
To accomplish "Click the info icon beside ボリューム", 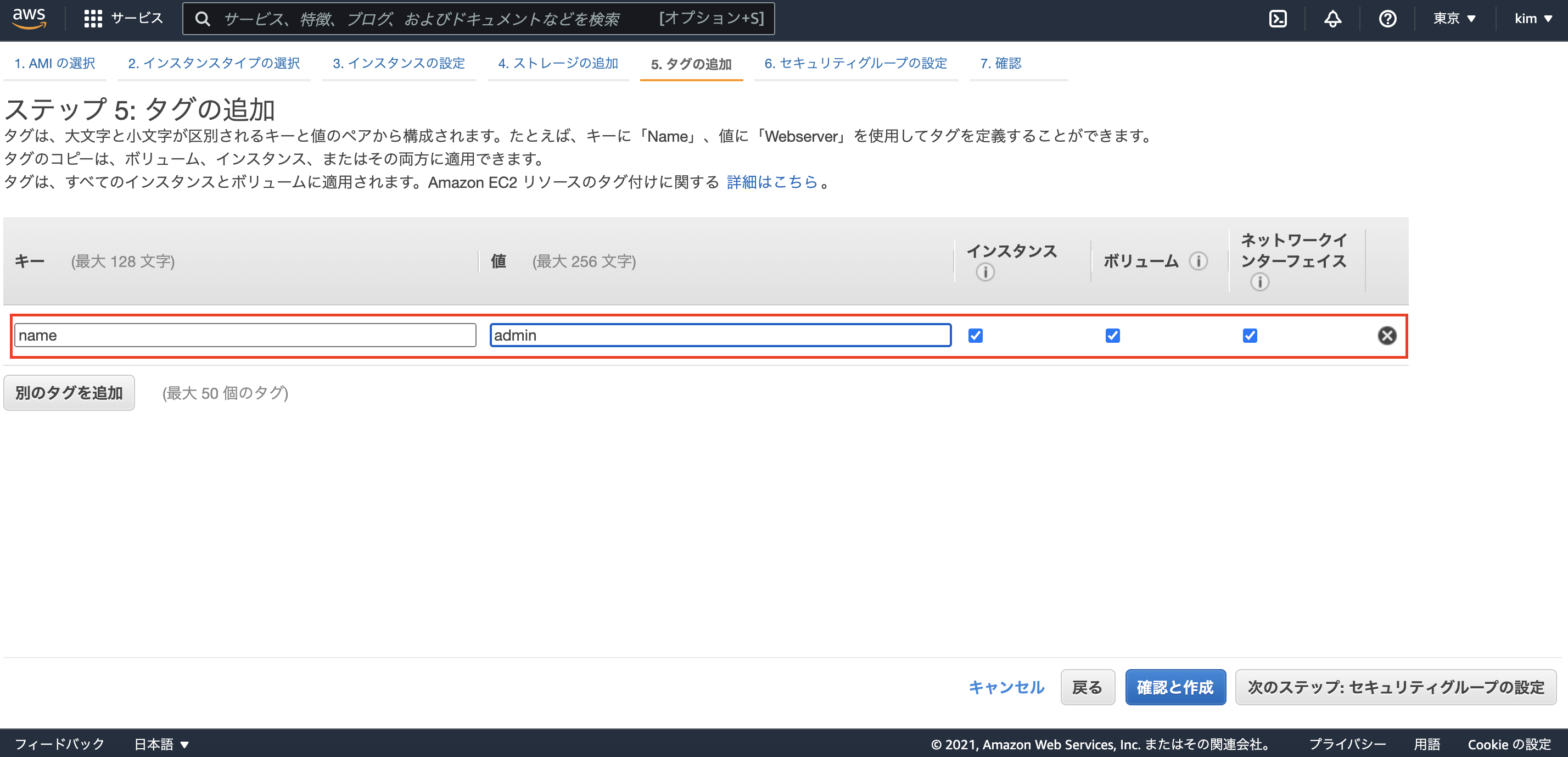I will click(x=1198, y=261).
